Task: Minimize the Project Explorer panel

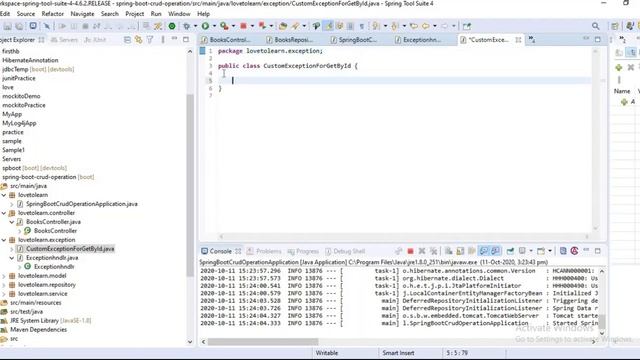Action: pyautogui.click(x=175, y=39)
